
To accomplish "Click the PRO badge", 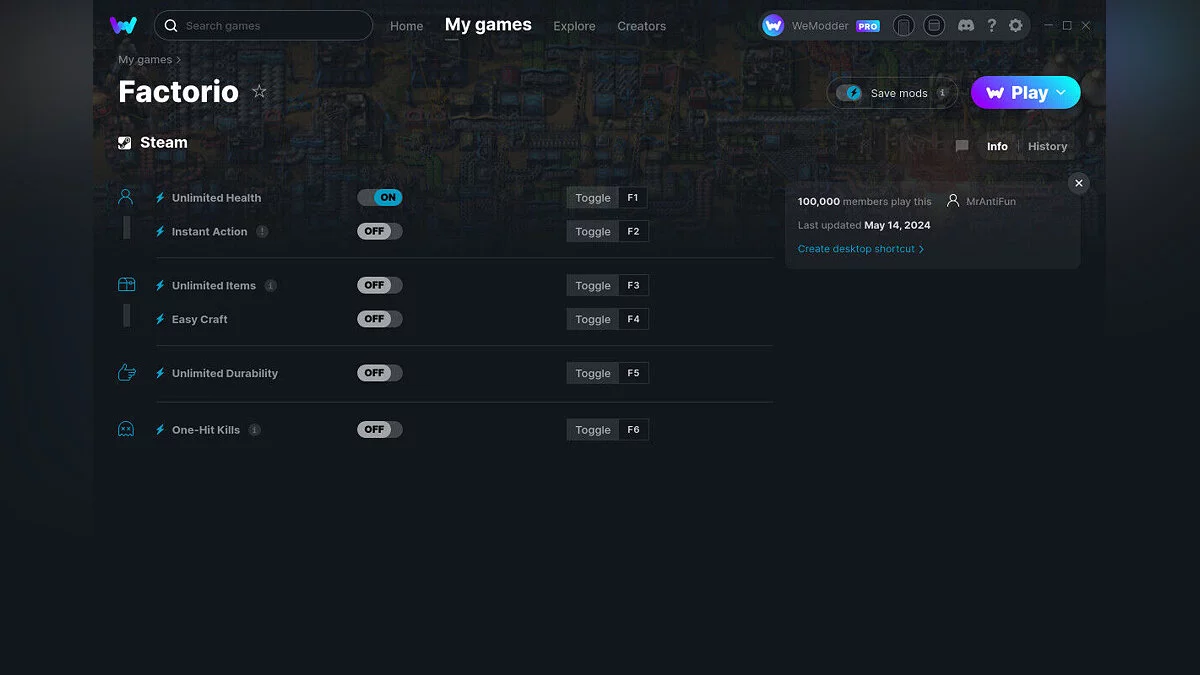I will [868, 27].
